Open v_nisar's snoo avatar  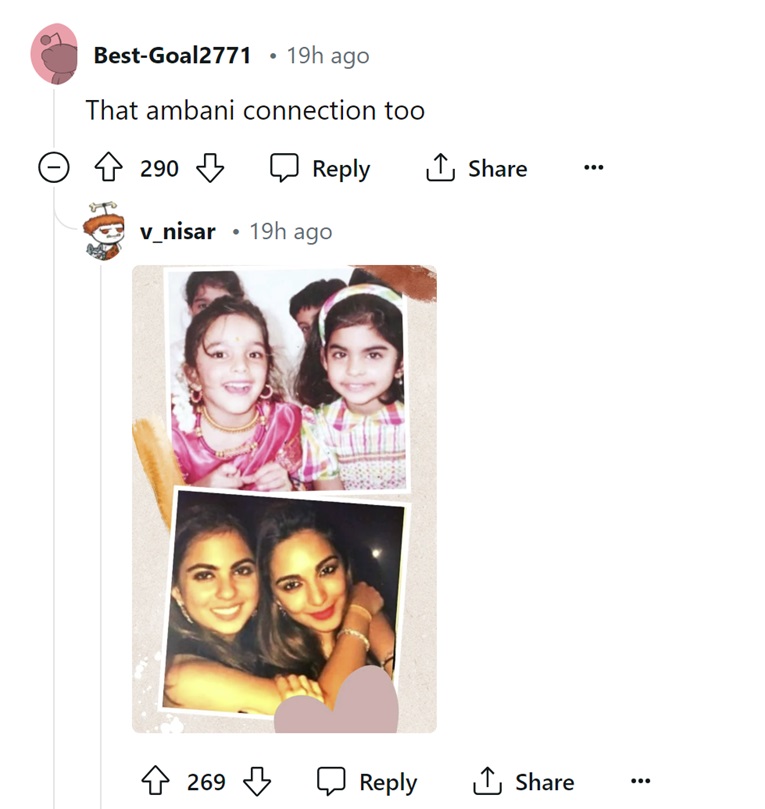pos(104,232)
